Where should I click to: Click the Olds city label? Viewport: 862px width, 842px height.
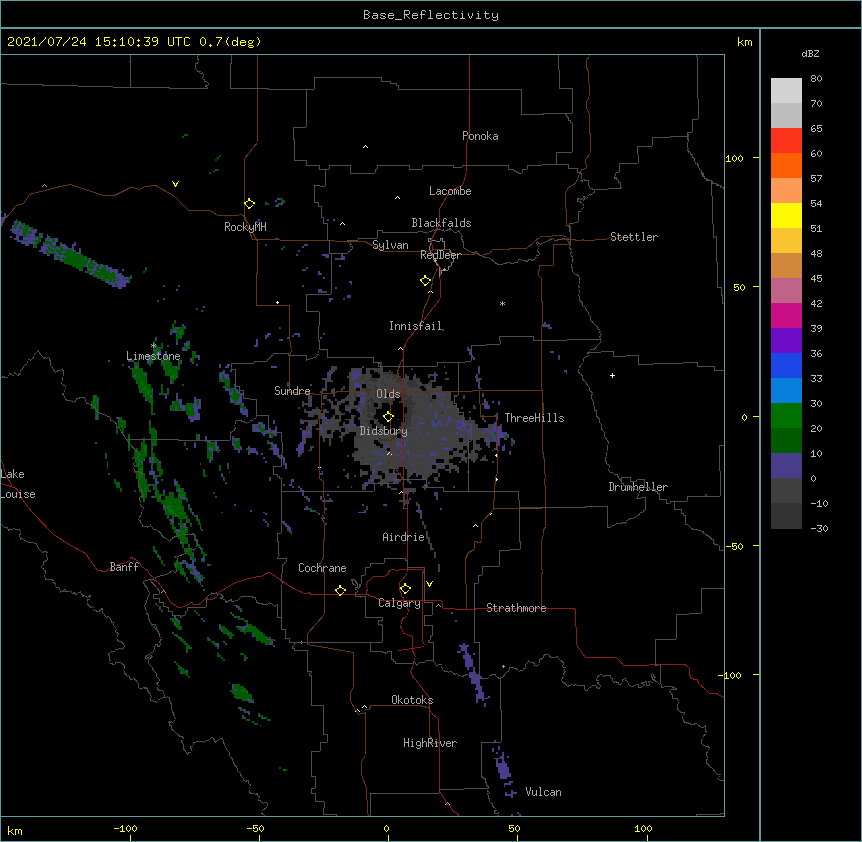388,394
